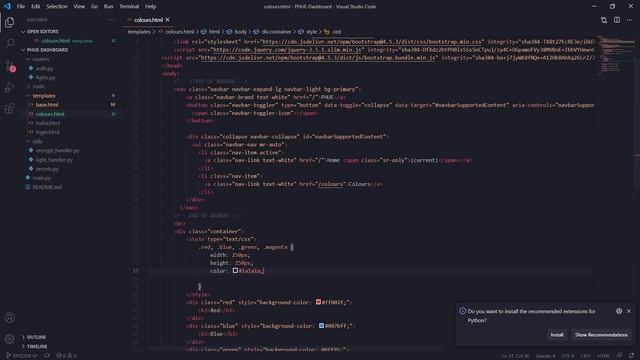Open the Explorer view in activity bar

tap(9, 22)
